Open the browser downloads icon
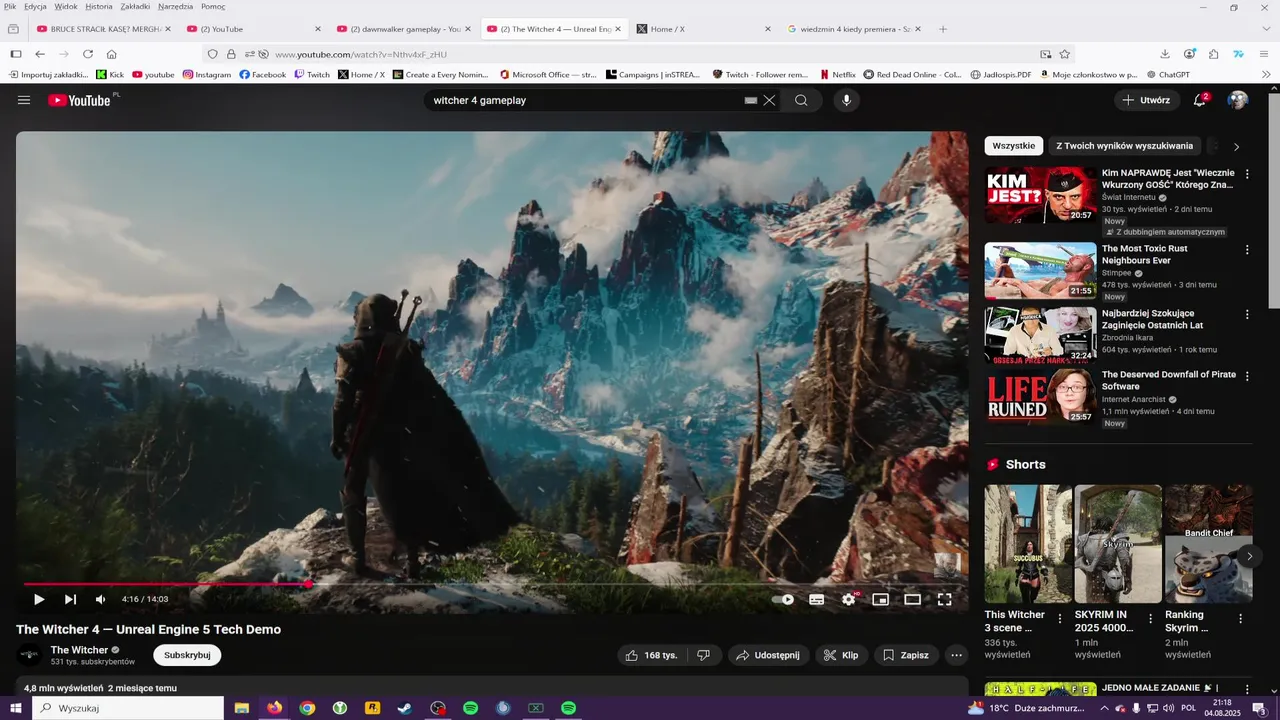1280x720 pixels. point(1165,54)
